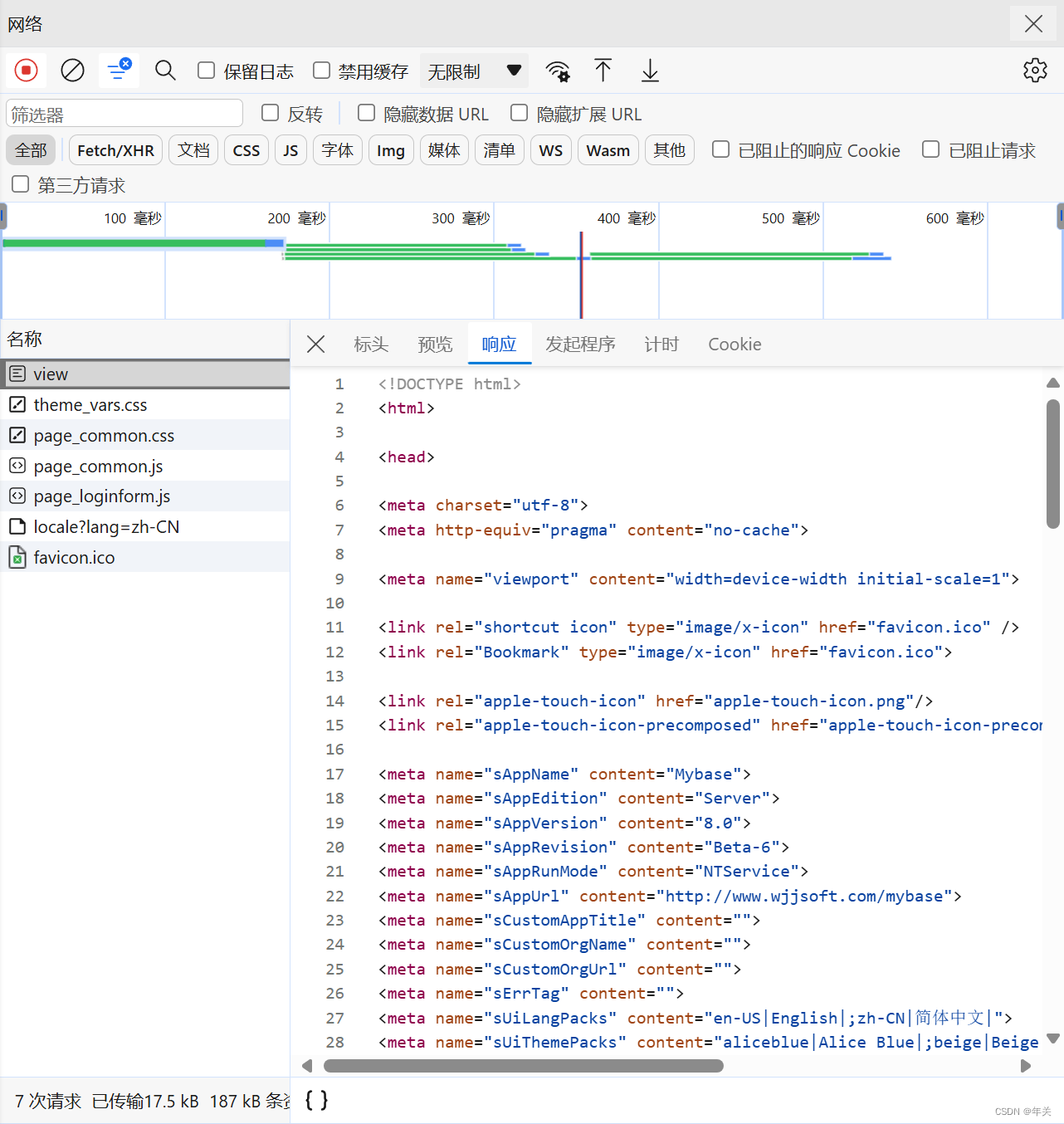This screenshot has height=1124, width=1064.
Task: Clear the network log
Action: [73, 71]
